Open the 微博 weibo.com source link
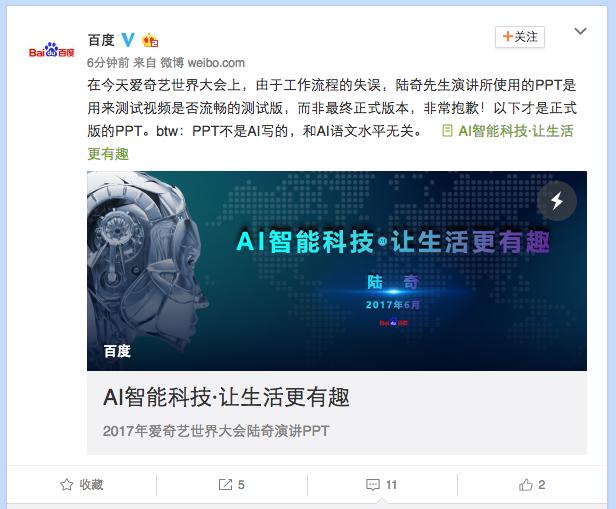 click(x=203, y=62)
